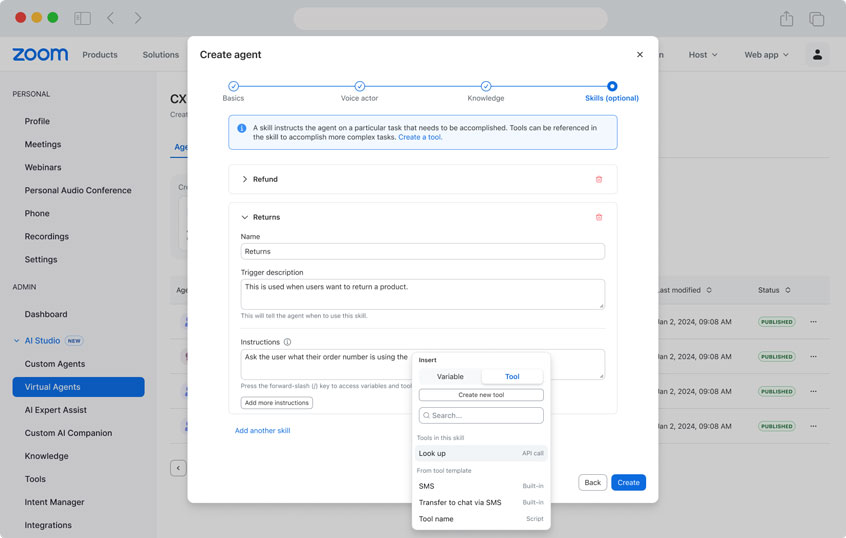846x538 pixels.
Task: Switch to the Variable tab in Insert popup
Action: click(450, 377)
